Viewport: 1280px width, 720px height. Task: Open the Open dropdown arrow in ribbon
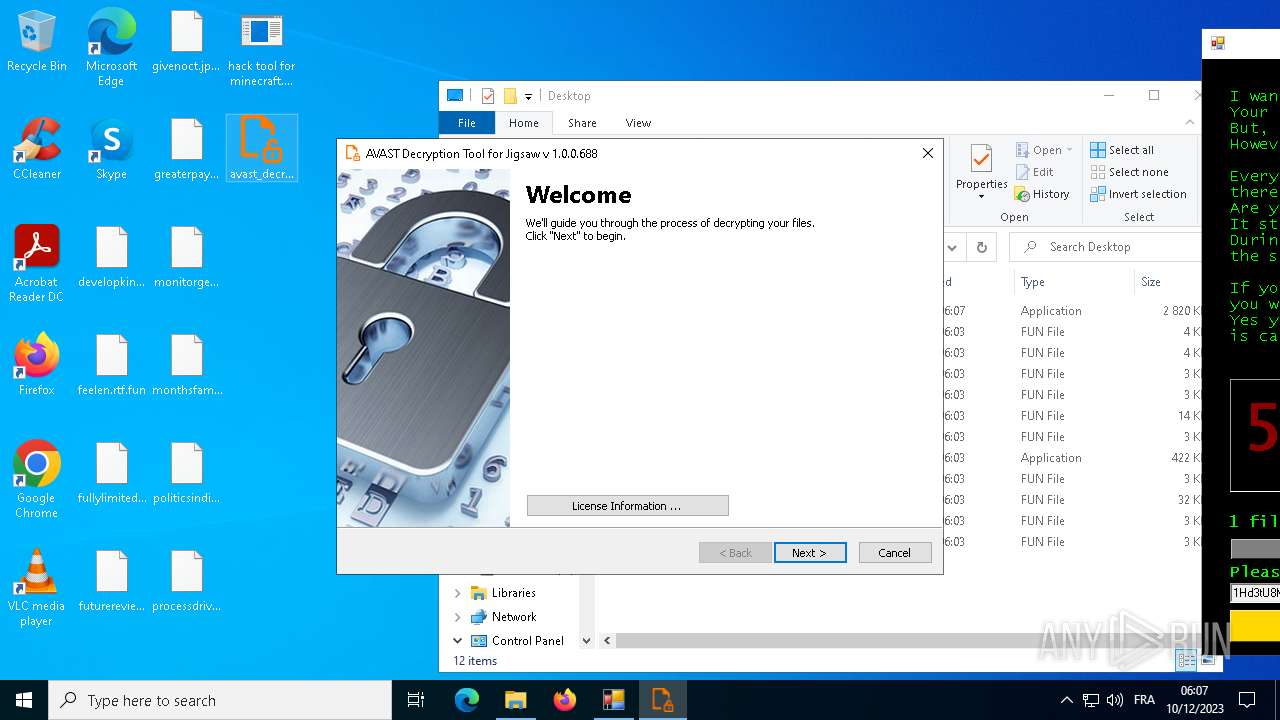(x=1069, y=150)
